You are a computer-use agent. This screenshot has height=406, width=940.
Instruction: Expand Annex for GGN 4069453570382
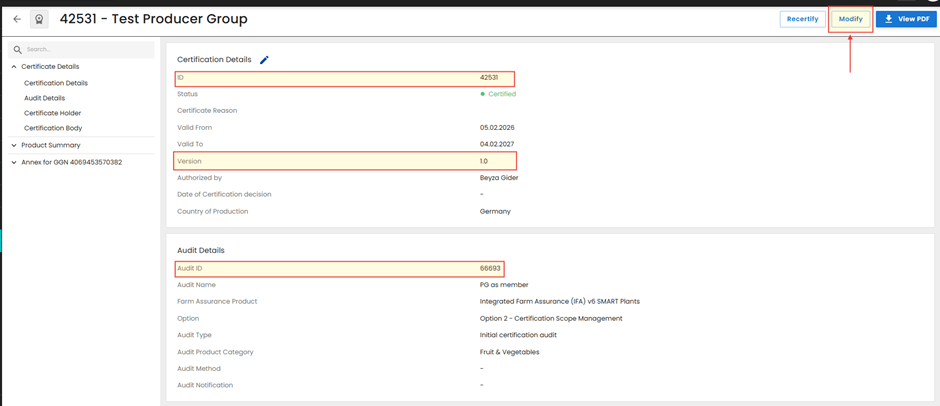pos(14,162)
